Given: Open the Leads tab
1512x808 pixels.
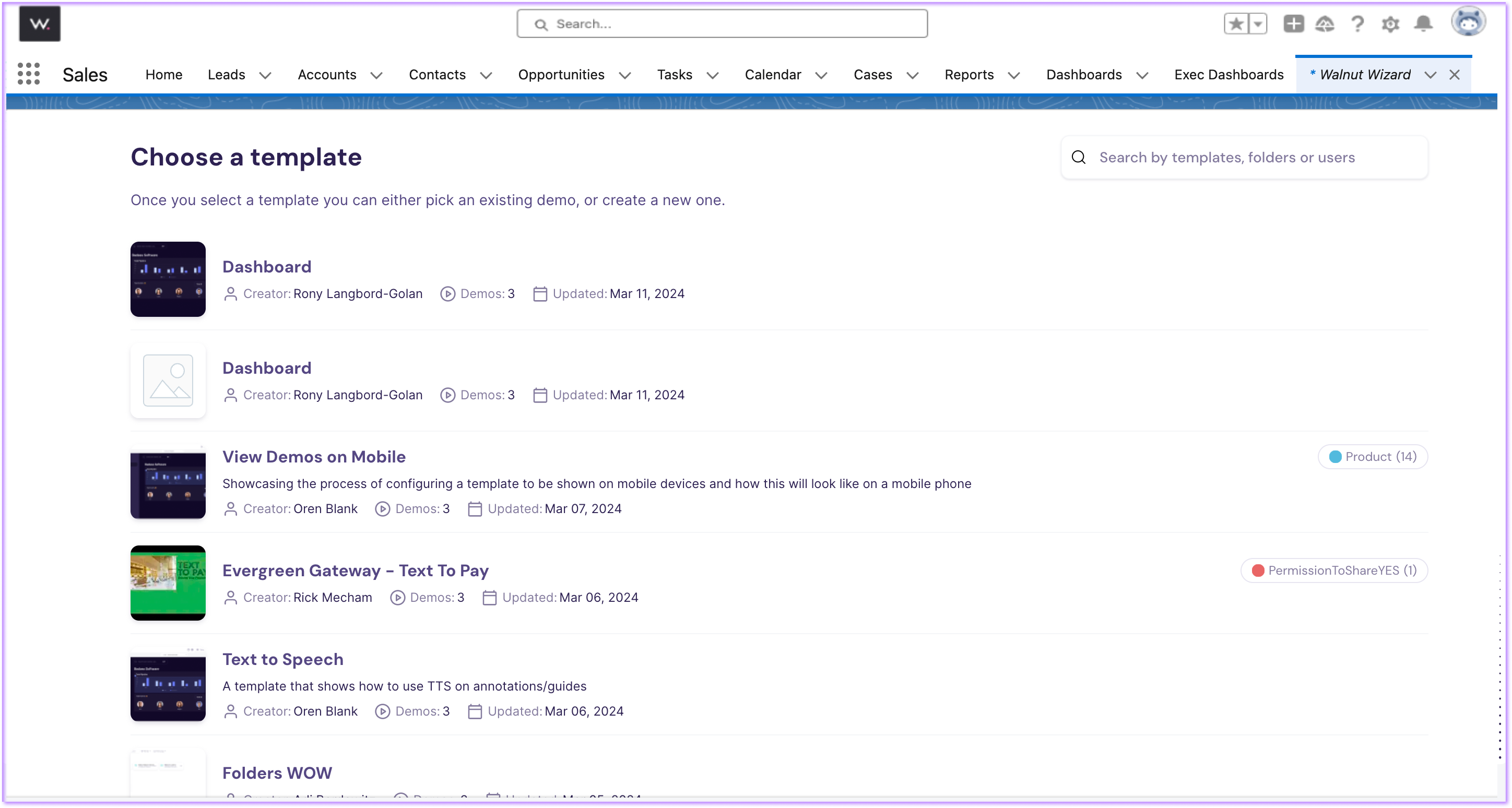Looking at the screenshot, I should click(227, 75).
